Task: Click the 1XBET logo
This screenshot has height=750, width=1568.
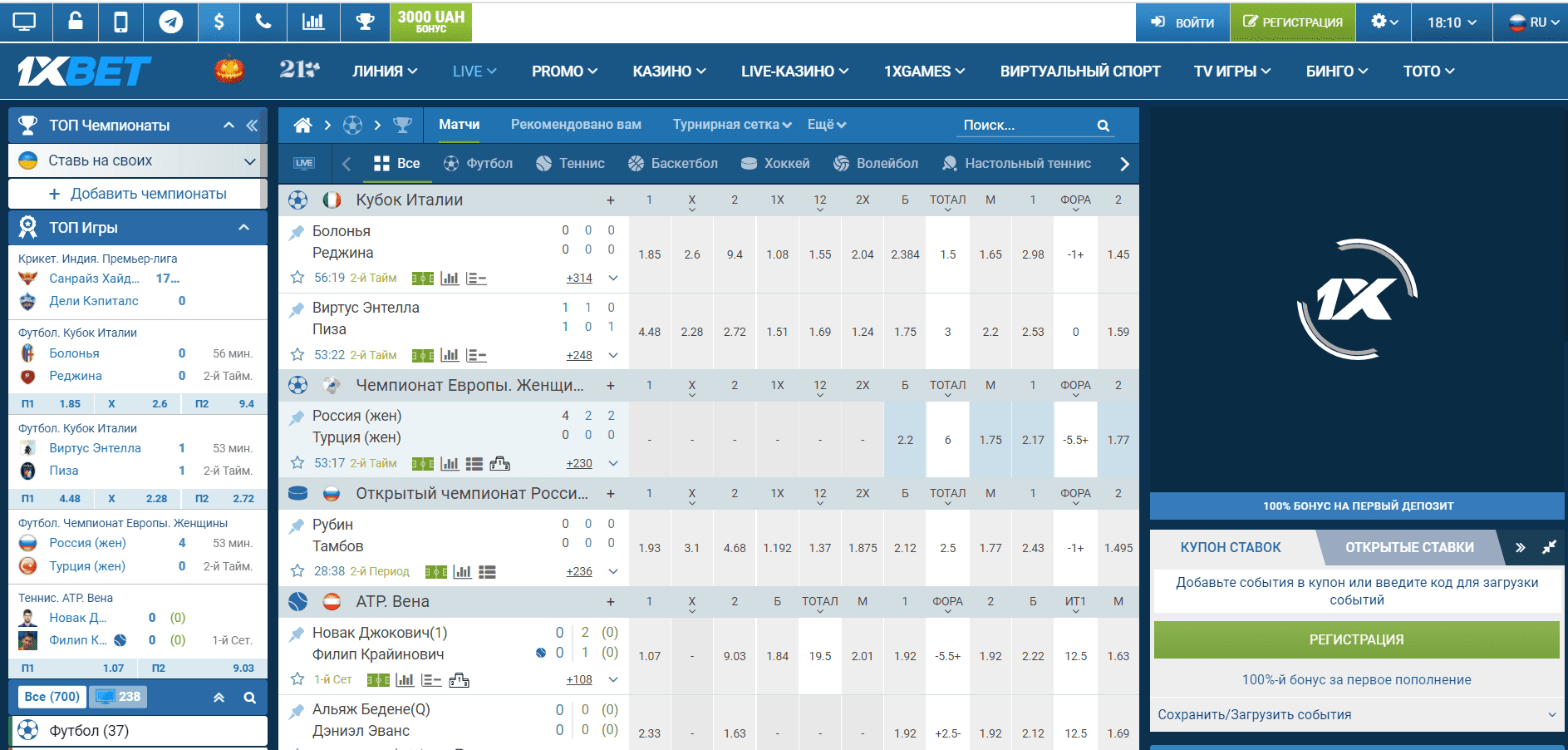Action: click(84, 72)
